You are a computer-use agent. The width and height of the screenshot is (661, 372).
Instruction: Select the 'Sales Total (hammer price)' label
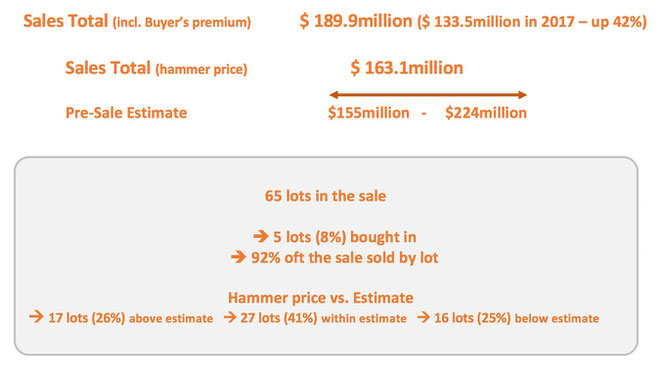pyautogui.click(x=156, y=68)
